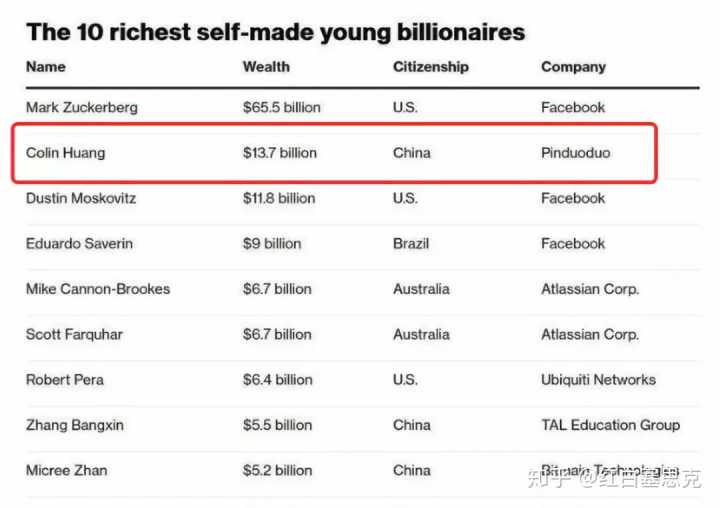The image size is (720, 508).
Task: Click the Colin Huang name cell
Action: pos(65,153)
